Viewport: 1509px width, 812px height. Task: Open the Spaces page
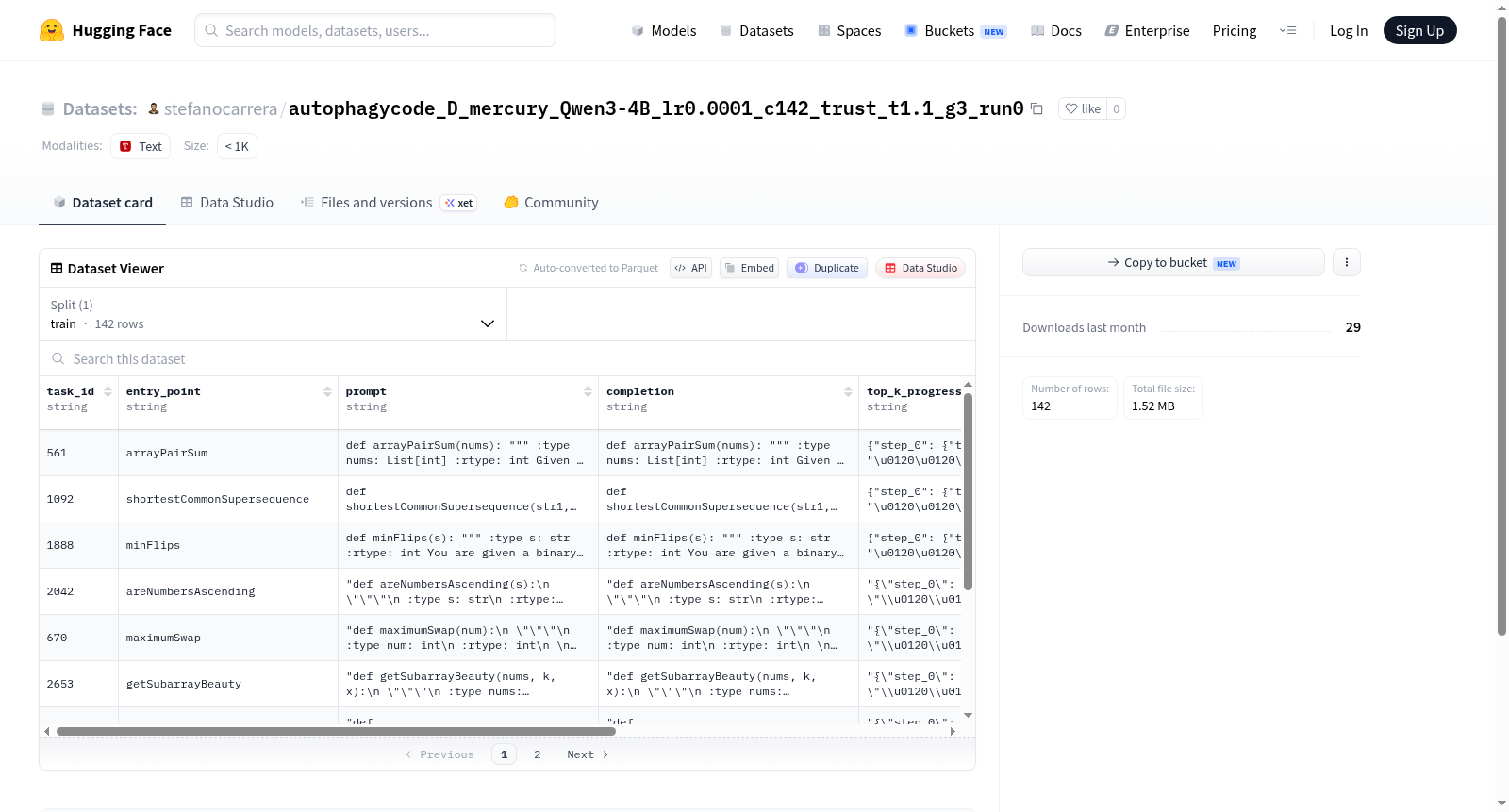point(849,30)
